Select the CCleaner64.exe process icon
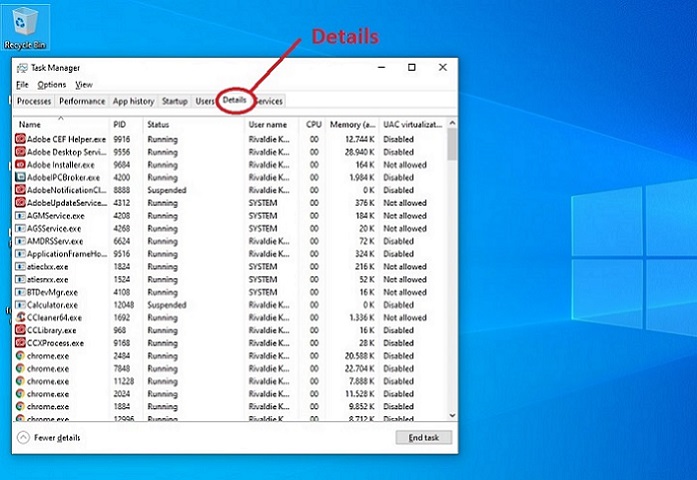Viewport: 697px width, 480px height. click(x=21, y=317)
